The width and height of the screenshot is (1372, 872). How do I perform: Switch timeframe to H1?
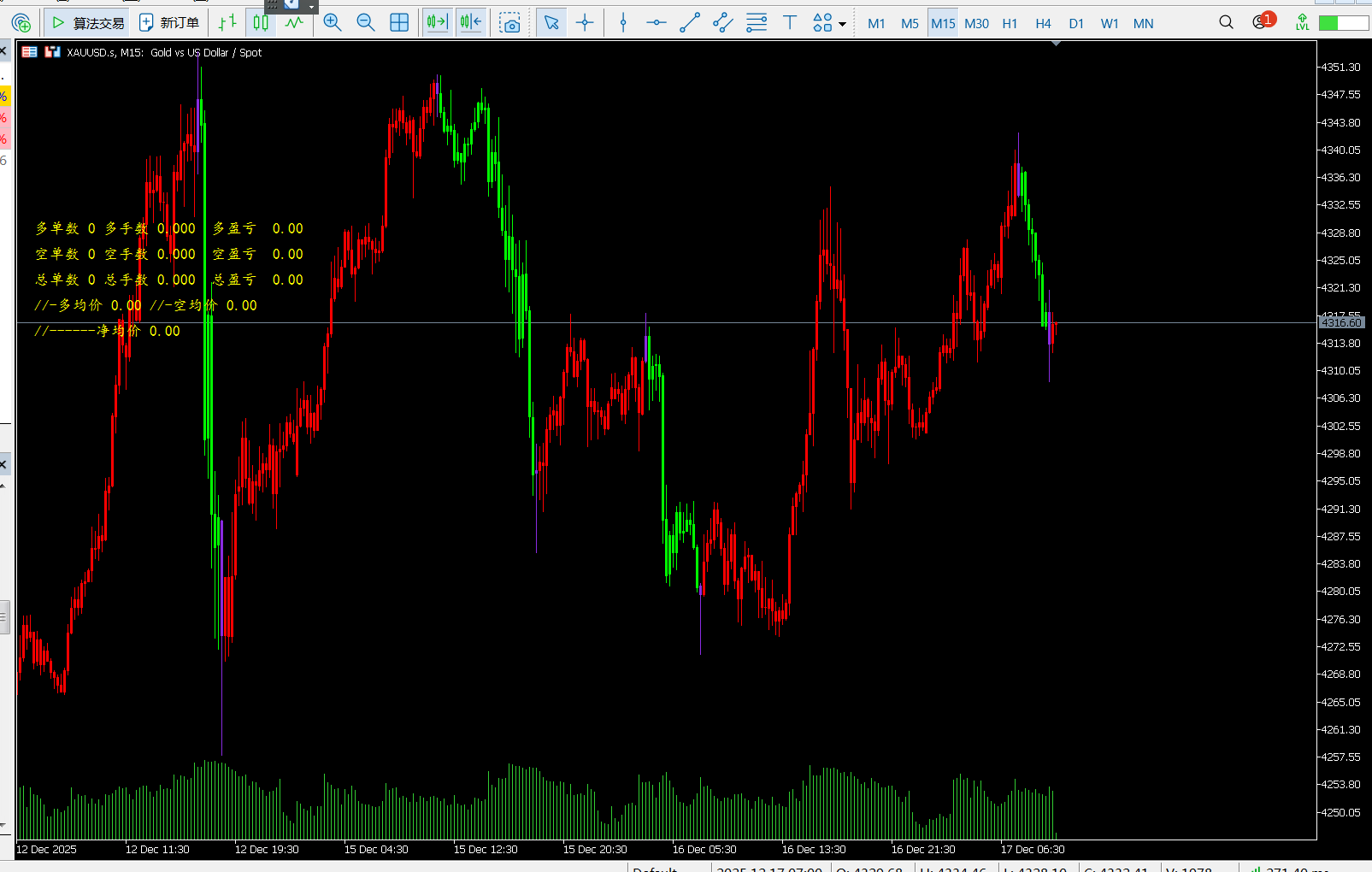point(1010,24)
